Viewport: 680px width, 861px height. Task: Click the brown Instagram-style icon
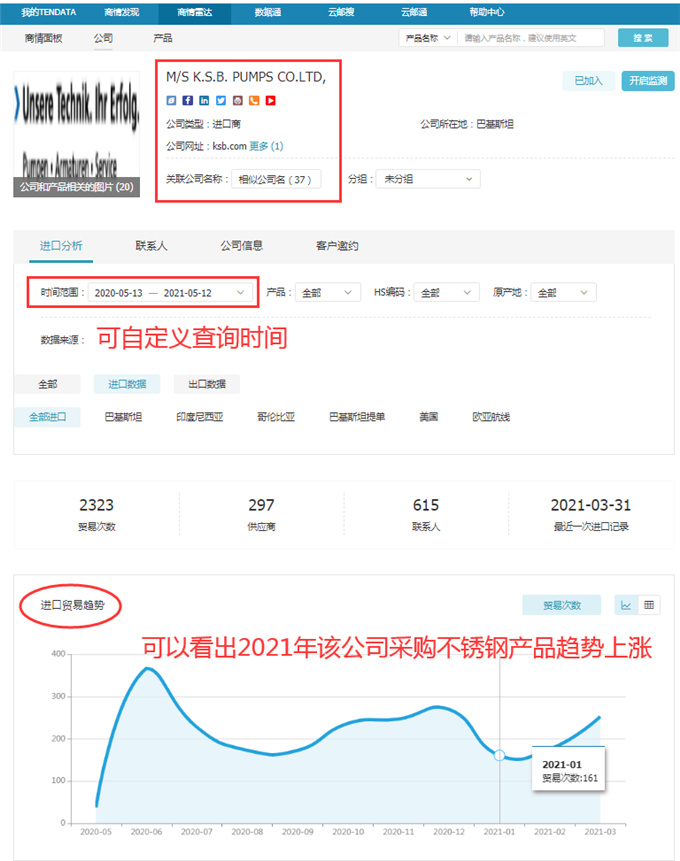click(x=237, y=100)
